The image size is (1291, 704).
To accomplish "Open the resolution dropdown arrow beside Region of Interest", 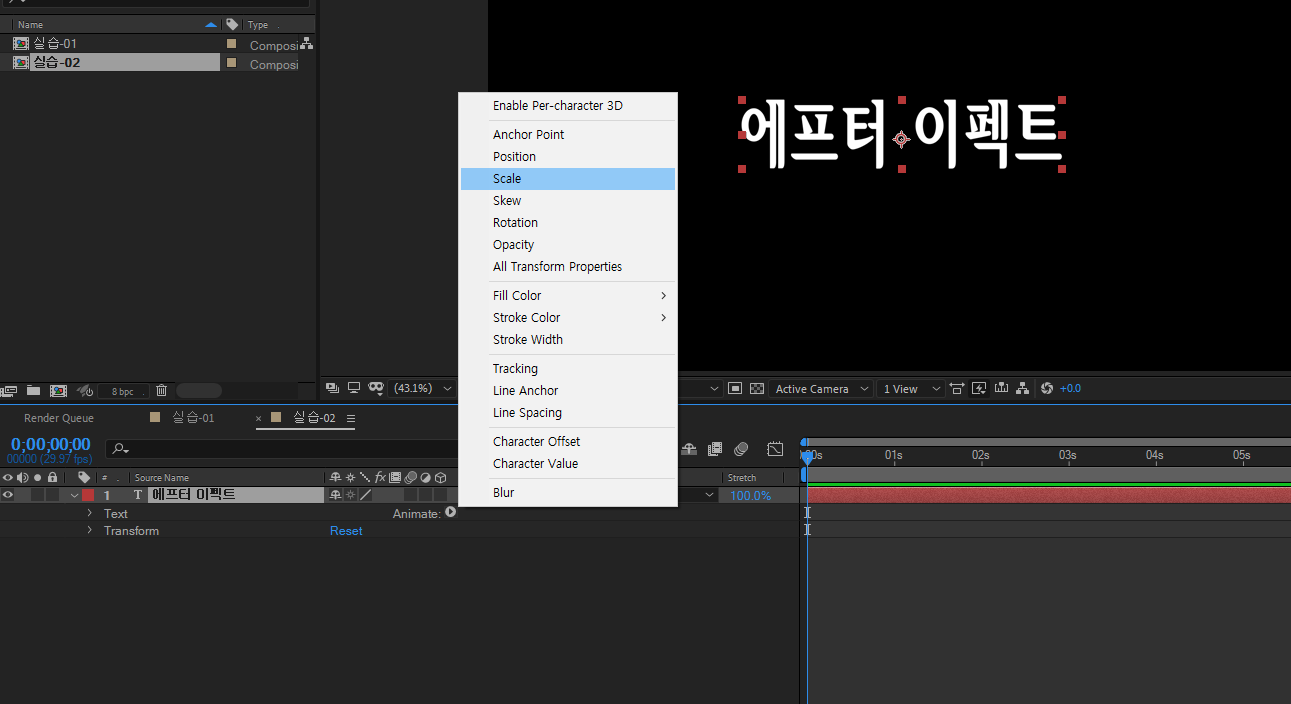I will coord(714,389).
